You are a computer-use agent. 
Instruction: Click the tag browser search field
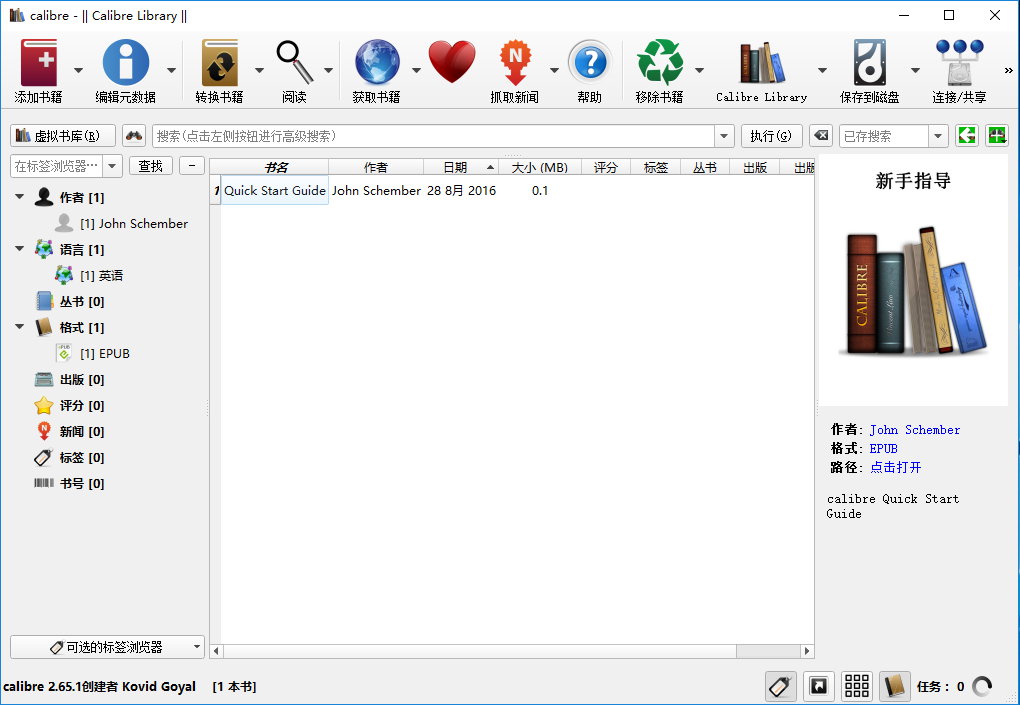click(x=57, y=166)
